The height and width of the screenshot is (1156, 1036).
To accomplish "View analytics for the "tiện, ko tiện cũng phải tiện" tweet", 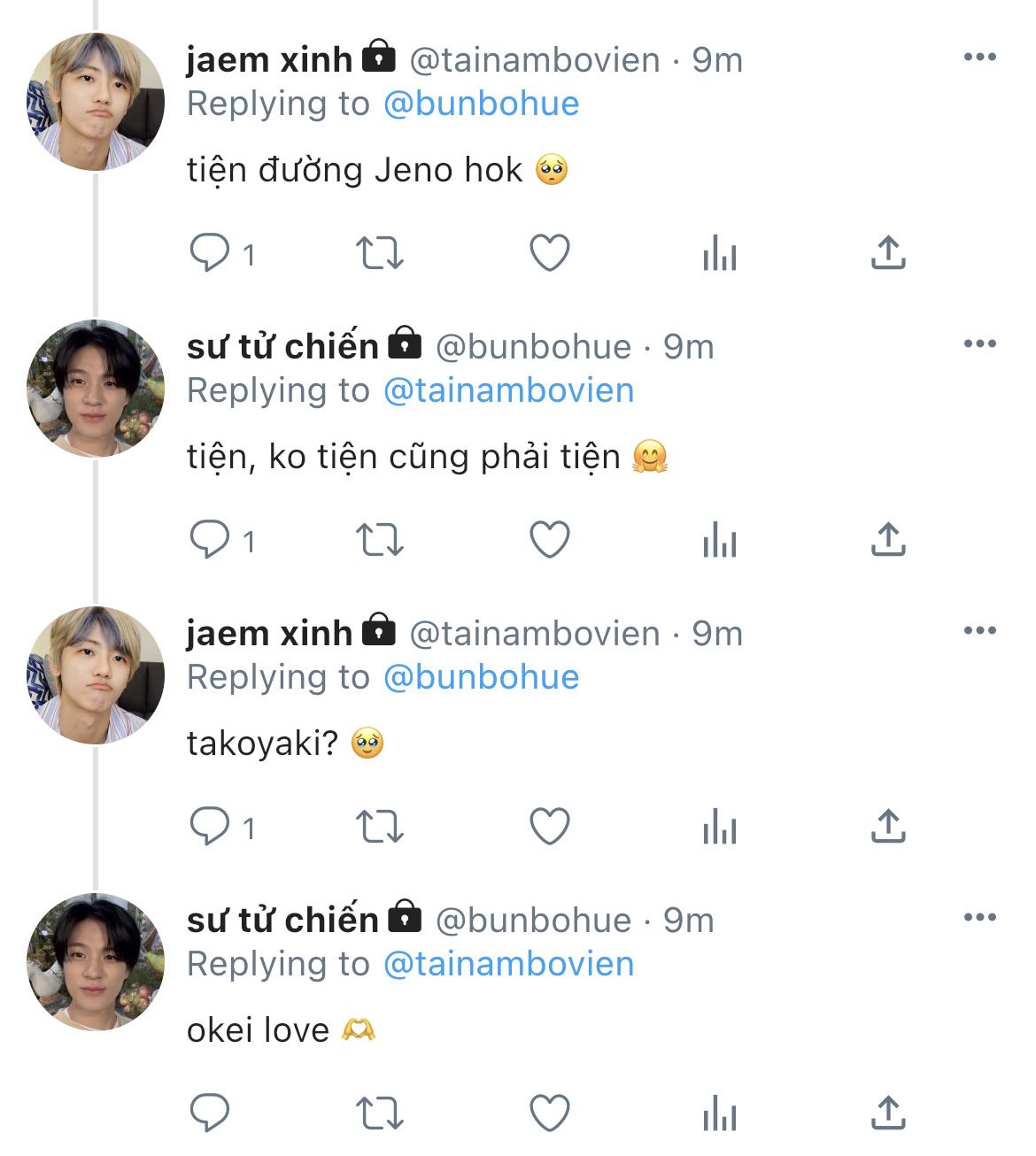I will pos(719,540).
